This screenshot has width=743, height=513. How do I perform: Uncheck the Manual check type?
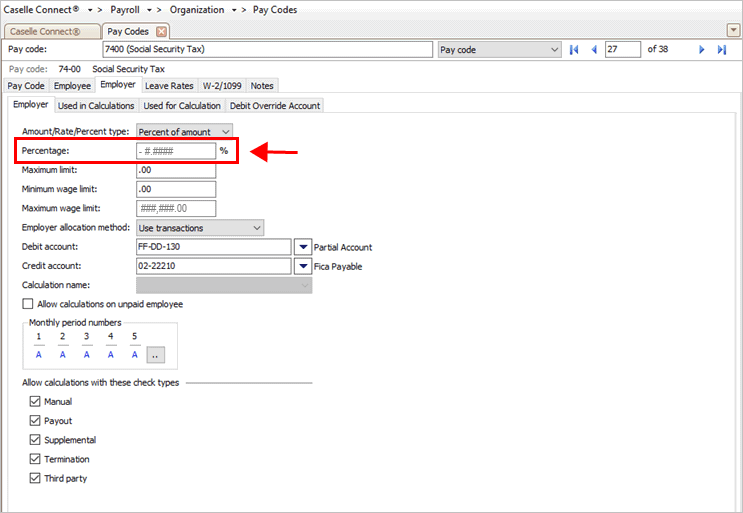pyautogui.click(x=35, y=402)
